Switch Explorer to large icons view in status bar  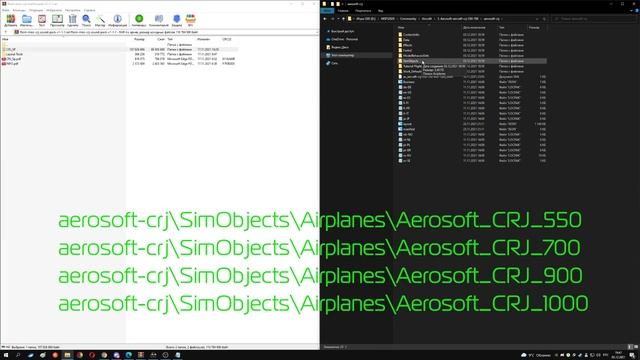tap(636, 347)
